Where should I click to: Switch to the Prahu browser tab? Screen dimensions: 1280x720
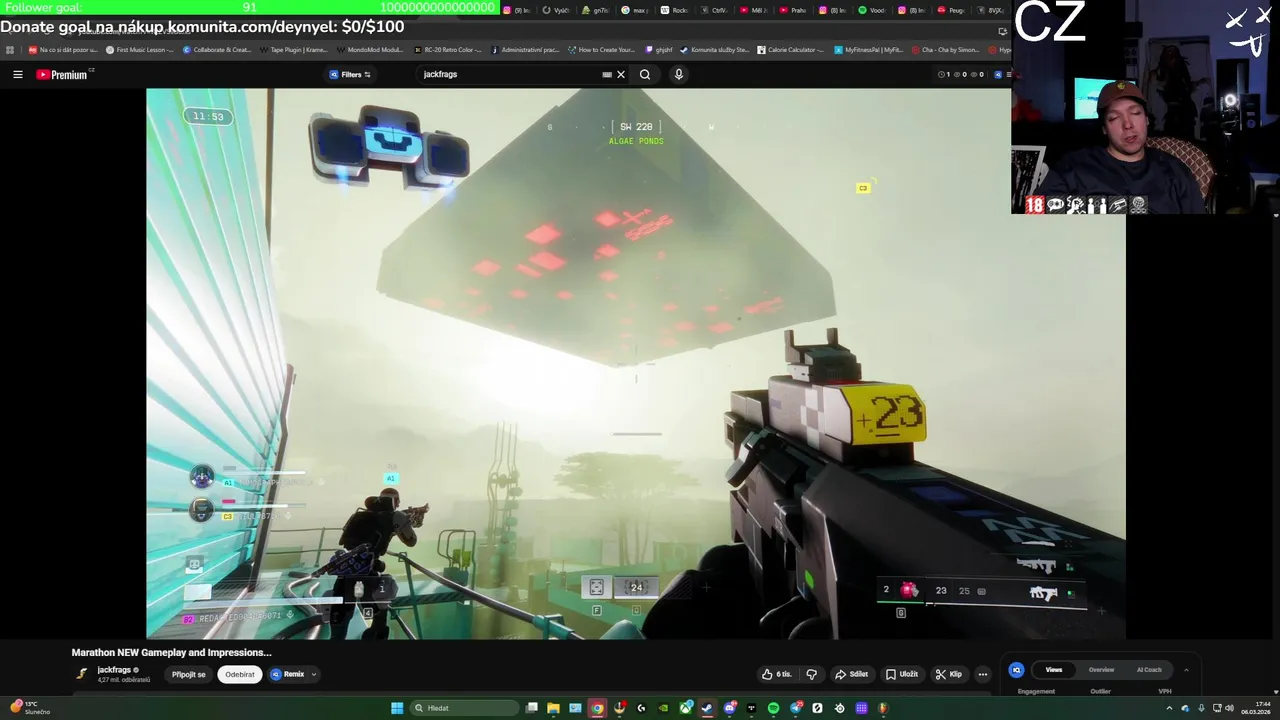pos(793,10)
